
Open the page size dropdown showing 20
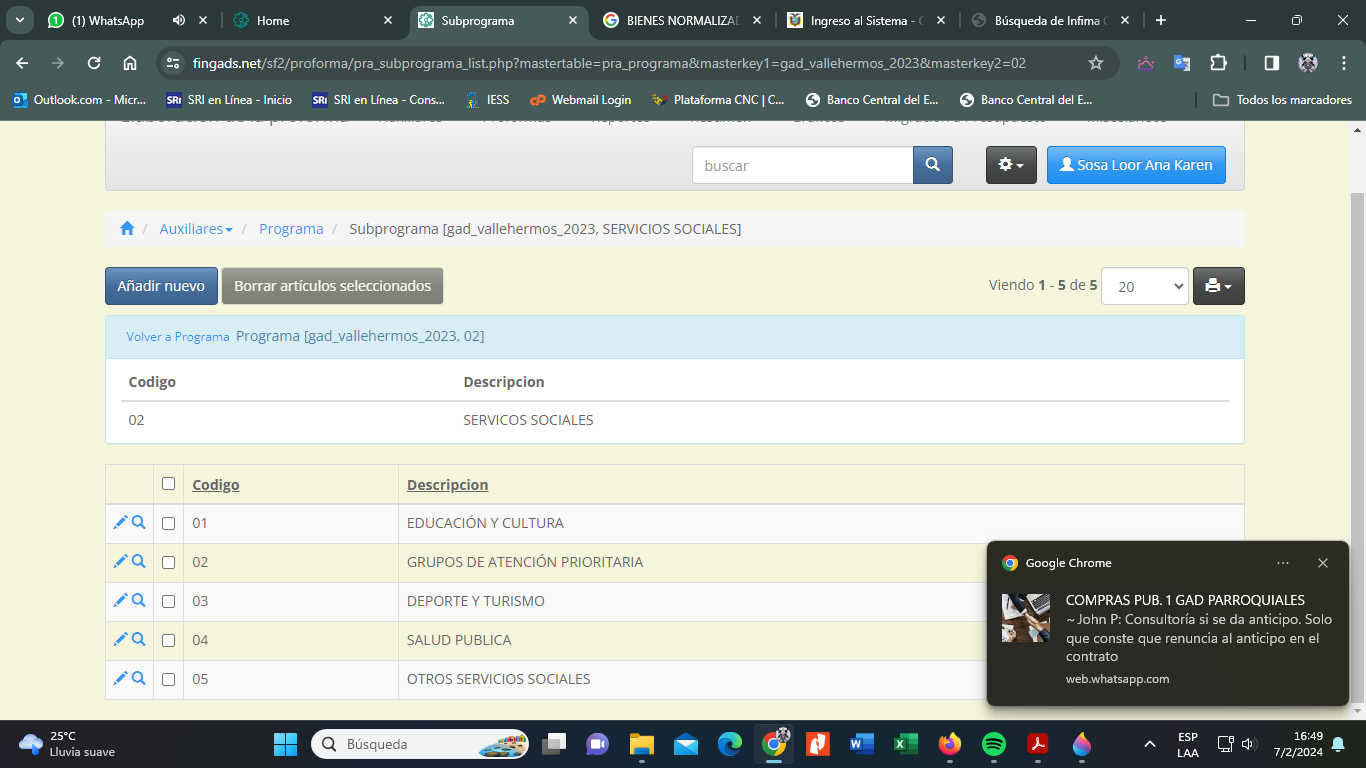[1144, 286]
